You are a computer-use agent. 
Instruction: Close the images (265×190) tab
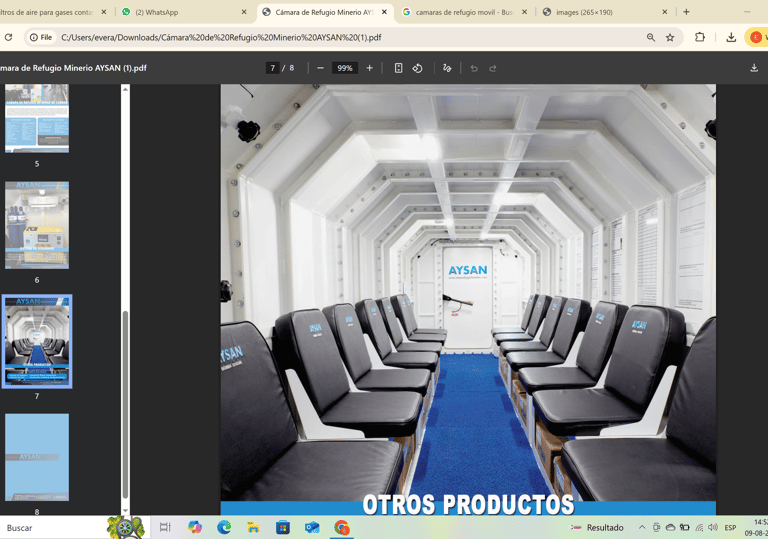665,12
